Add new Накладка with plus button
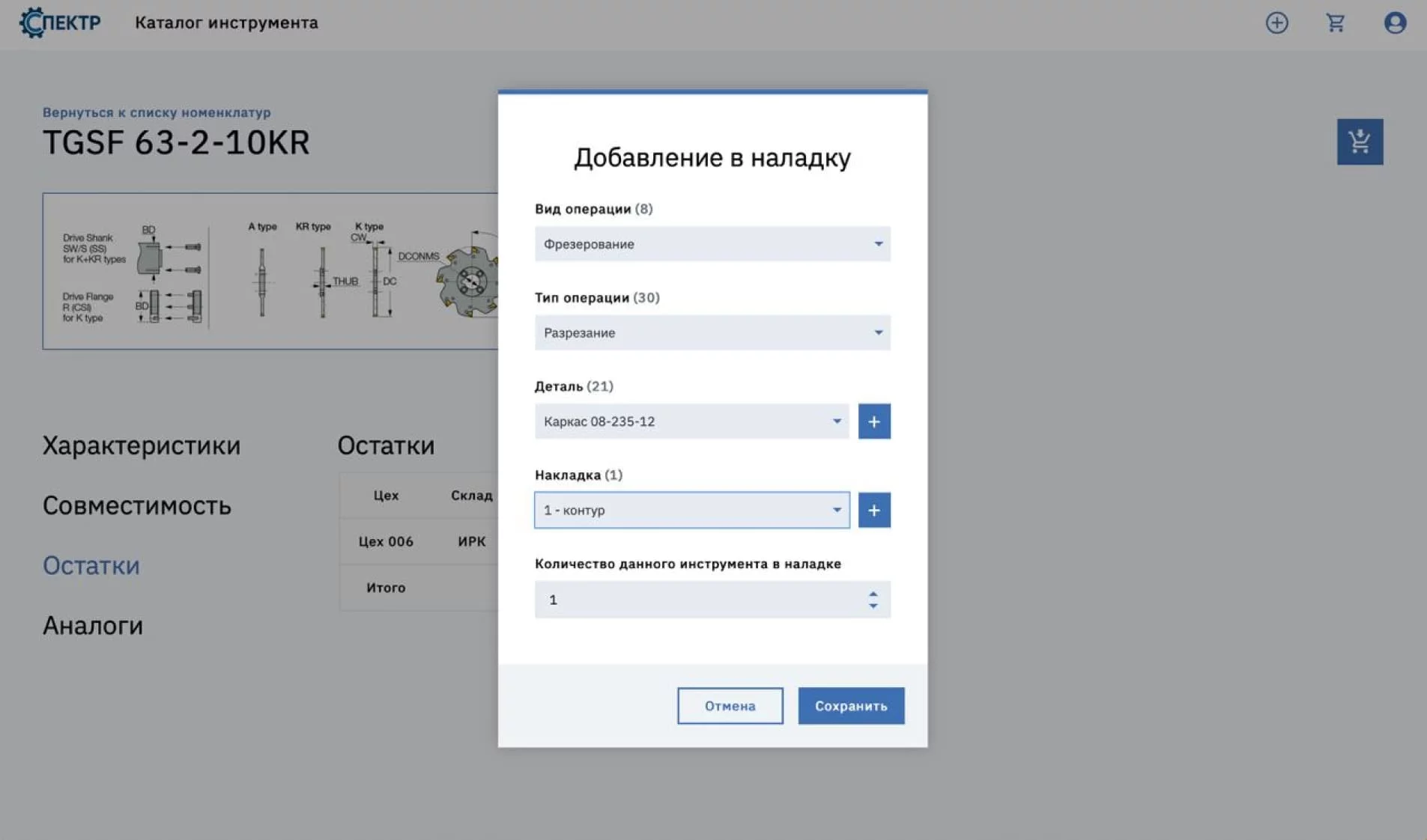 (874, 511)
